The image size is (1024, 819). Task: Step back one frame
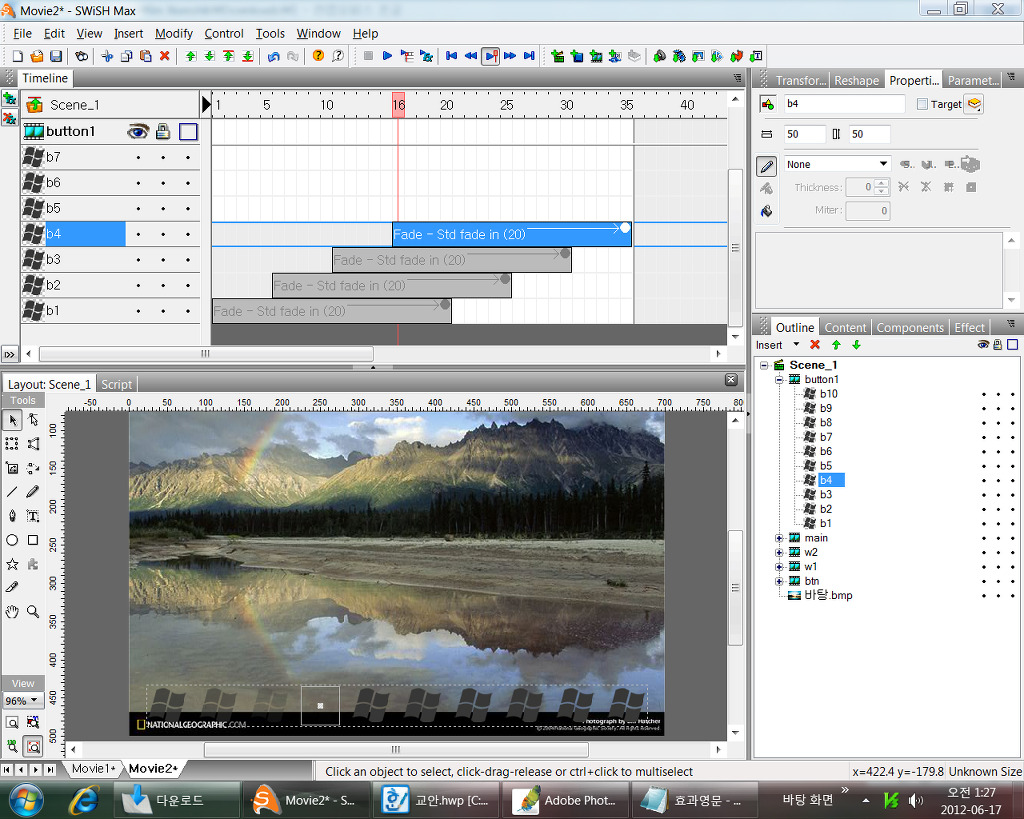471,56
